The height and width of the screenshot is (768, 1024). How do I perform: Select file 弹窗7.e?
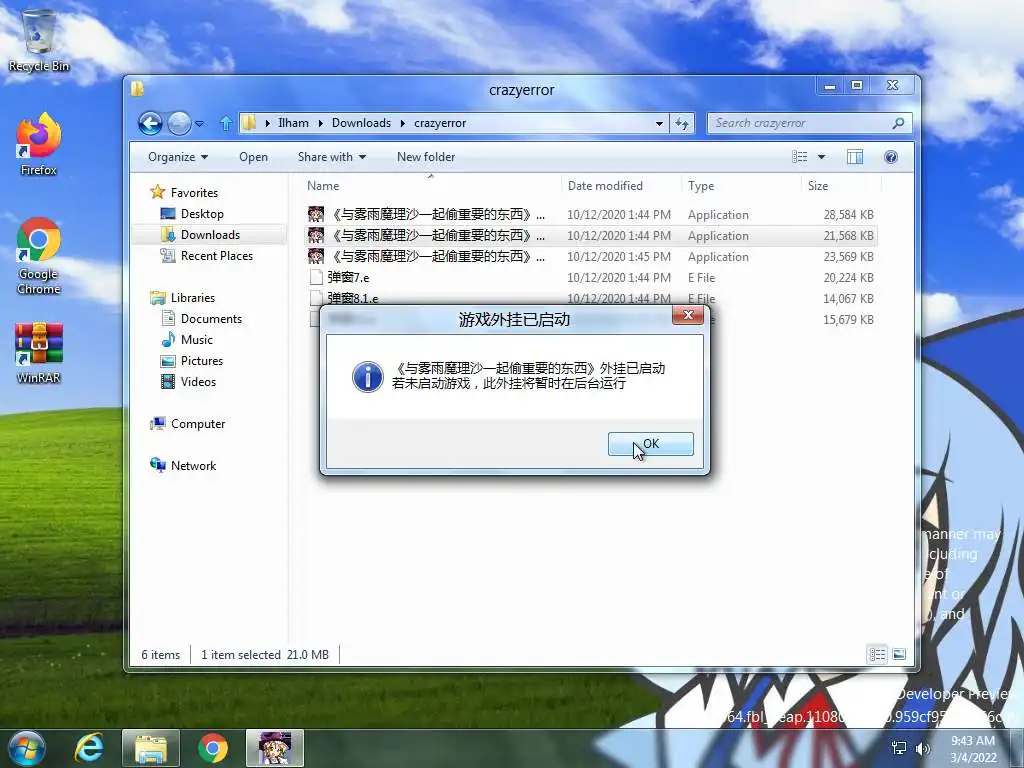click(x=591, y=278)
